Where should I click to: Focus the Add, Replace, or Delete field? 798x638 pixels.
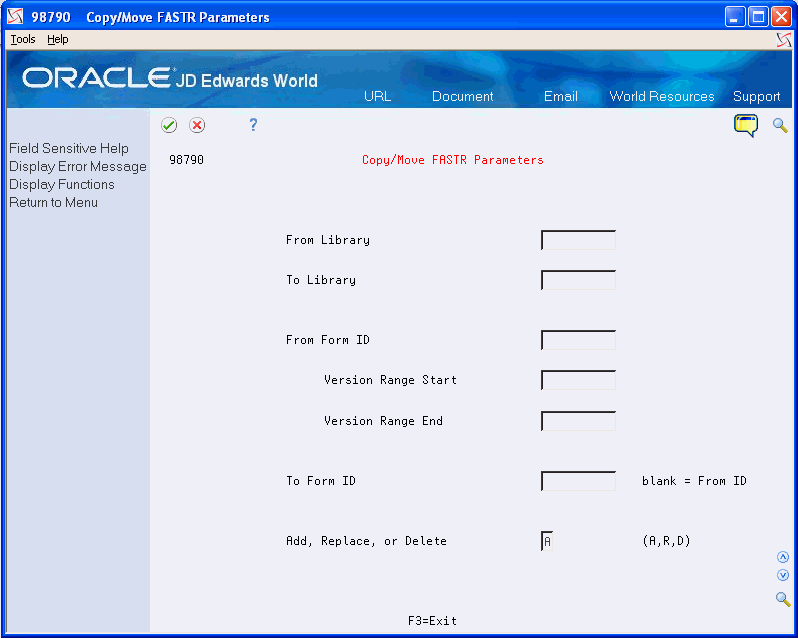click(x=547, y=541)
